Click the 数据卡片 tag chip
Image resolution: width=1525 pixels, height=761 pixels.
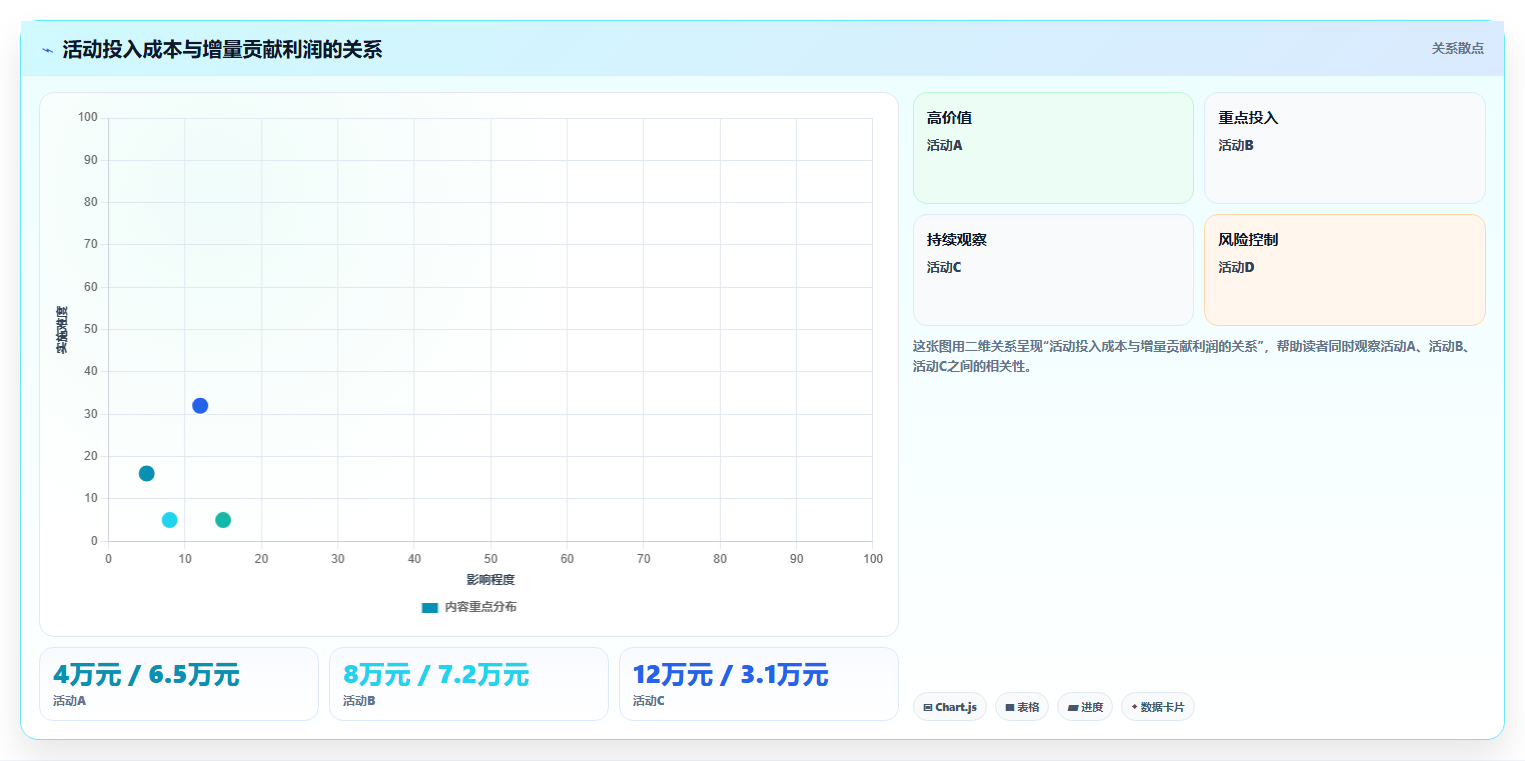pos(1158,707)
